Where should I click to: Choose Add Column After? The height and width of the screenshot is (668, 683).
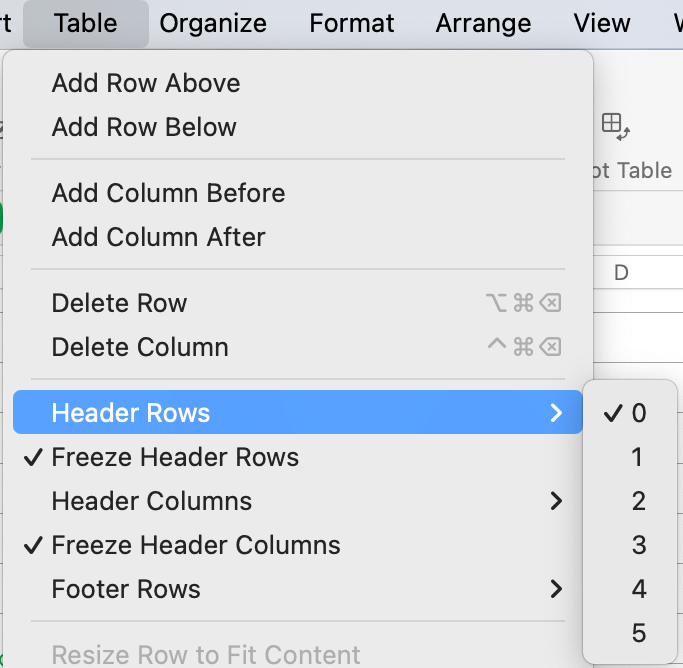pos(158,237)
